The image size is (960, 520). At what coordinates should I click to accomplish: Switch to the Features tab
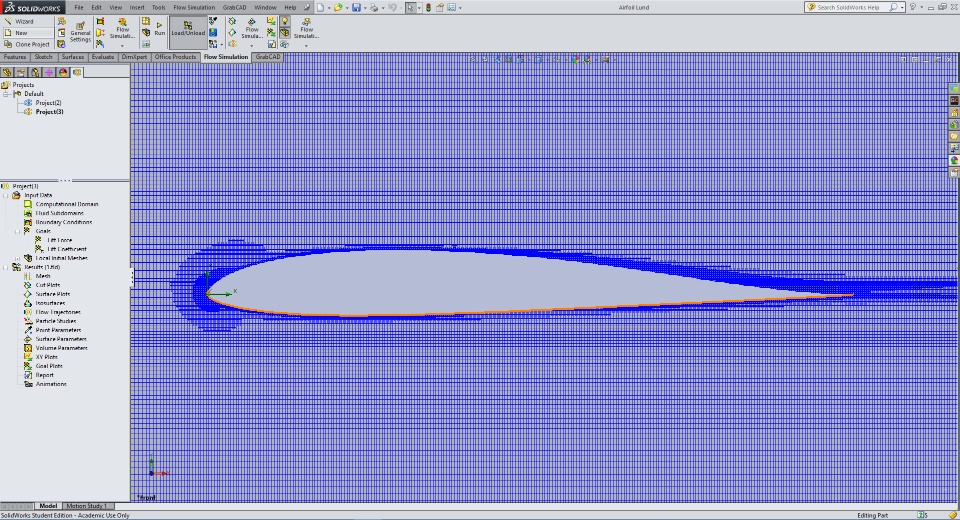(15, 56)
